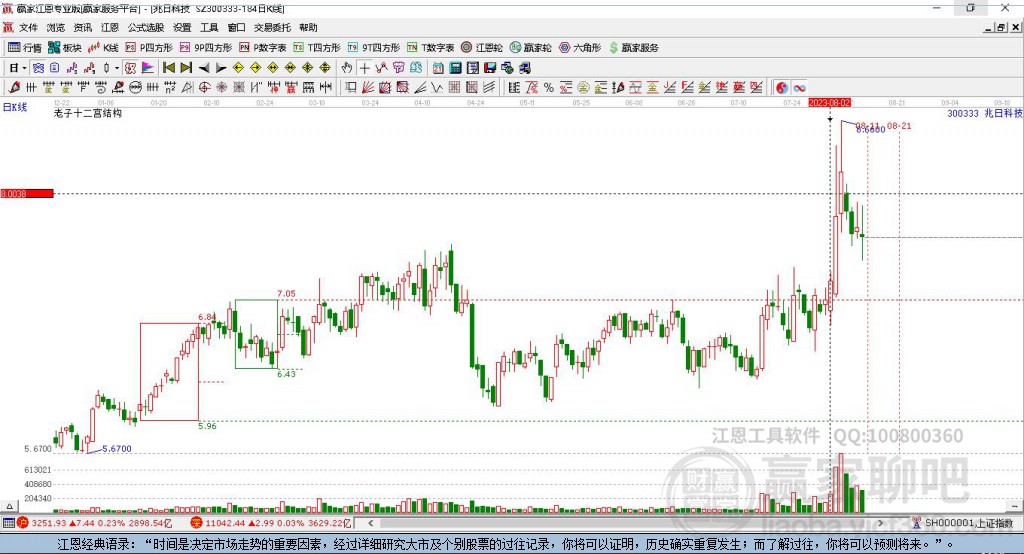Open the 资讯 menu
Screen dimensions: 1024x554
tap(82, 27)
